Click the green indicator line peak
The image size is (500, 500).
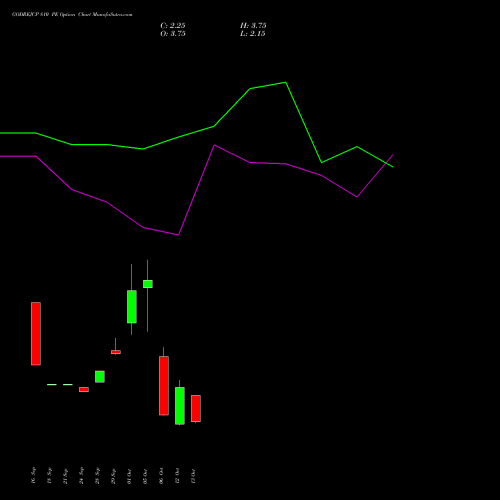(286, 82)
